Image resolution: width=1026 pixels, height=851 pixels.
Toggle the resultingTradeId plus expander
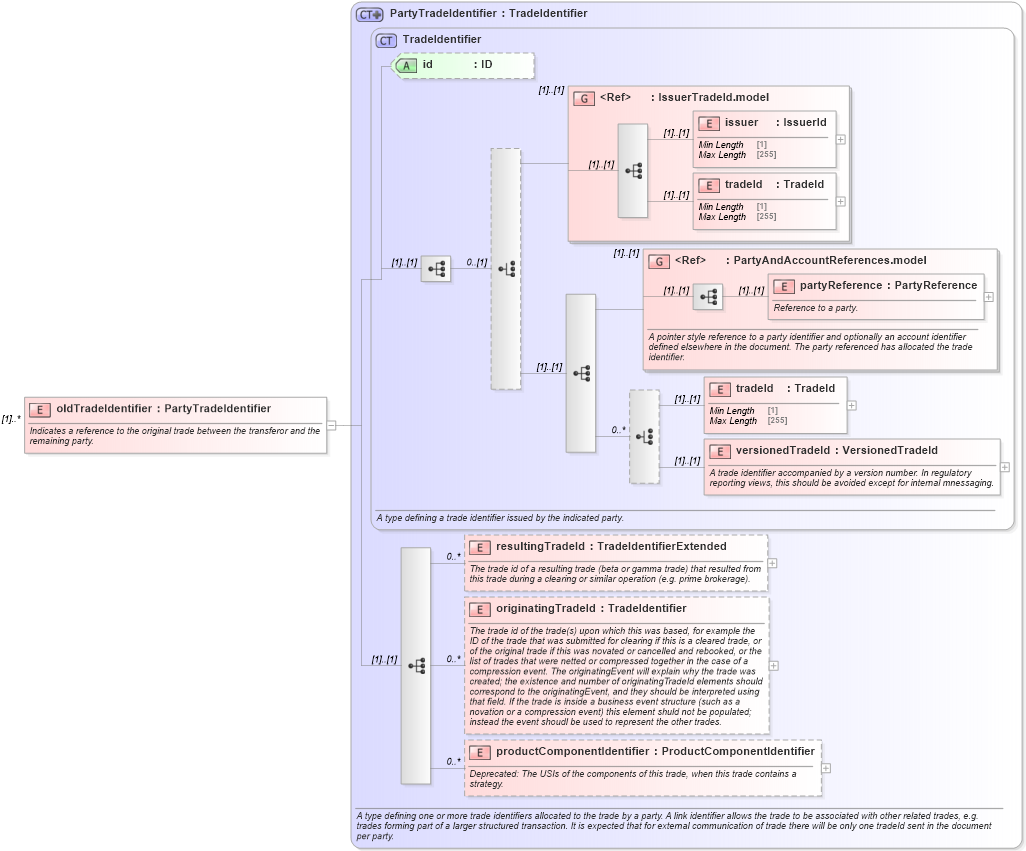pos(773,562)
